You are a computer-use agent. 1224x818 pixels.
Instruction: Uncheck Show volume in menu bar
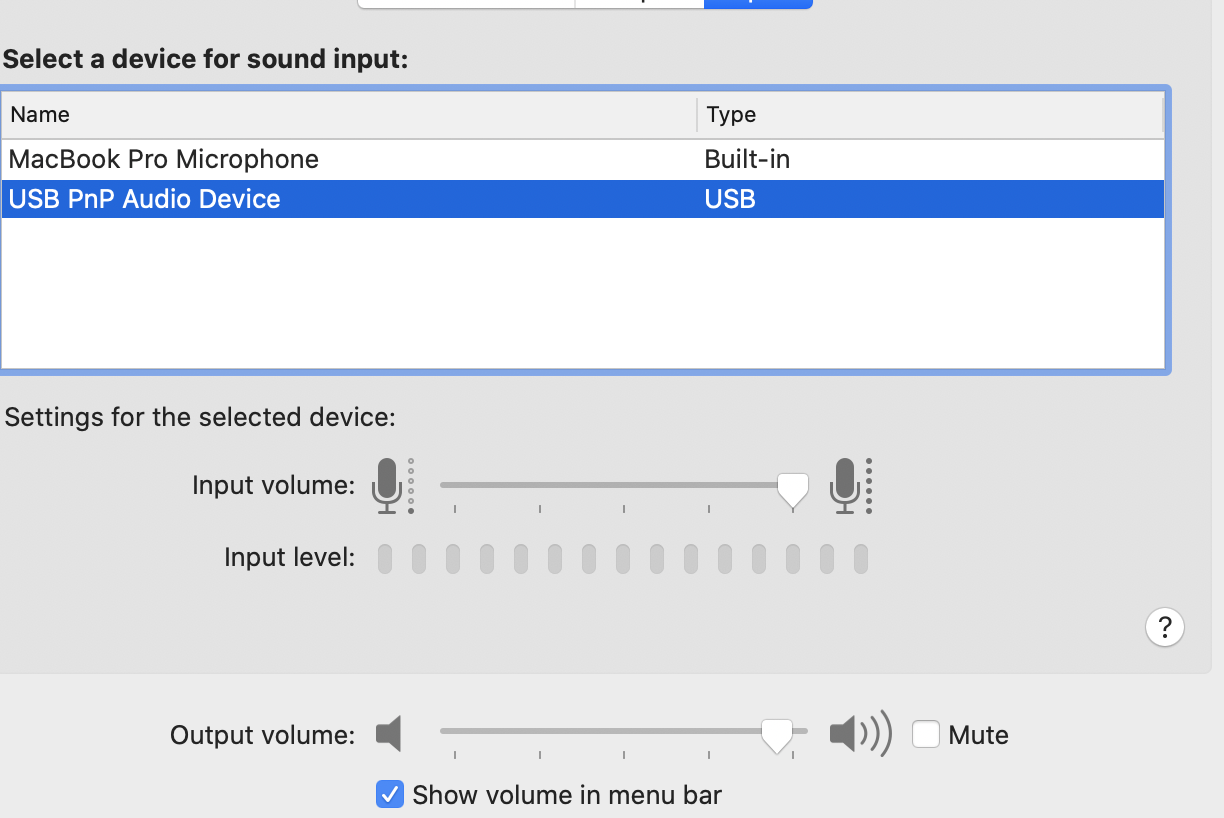tap(389, 795)
